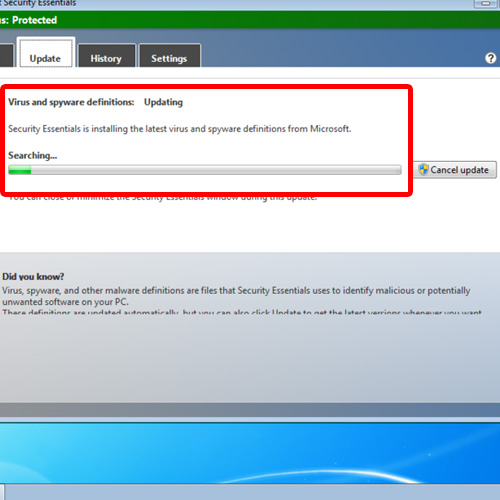This screenshot has width=500, height=500.
Task: Click the Cancel update button
Action: tap(455, 170)
